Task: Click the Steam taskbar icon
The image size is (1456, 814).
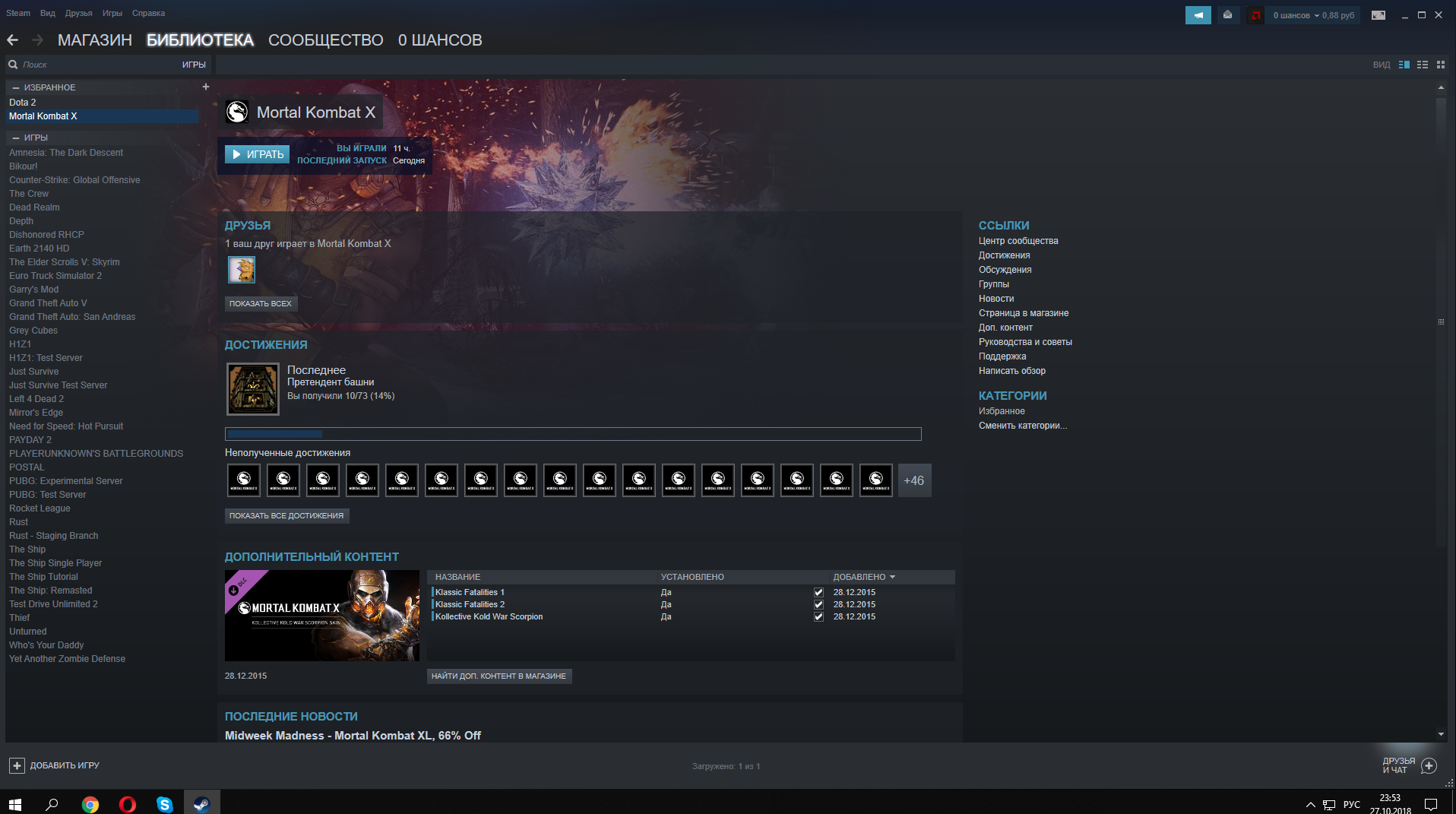Action: 201,803
